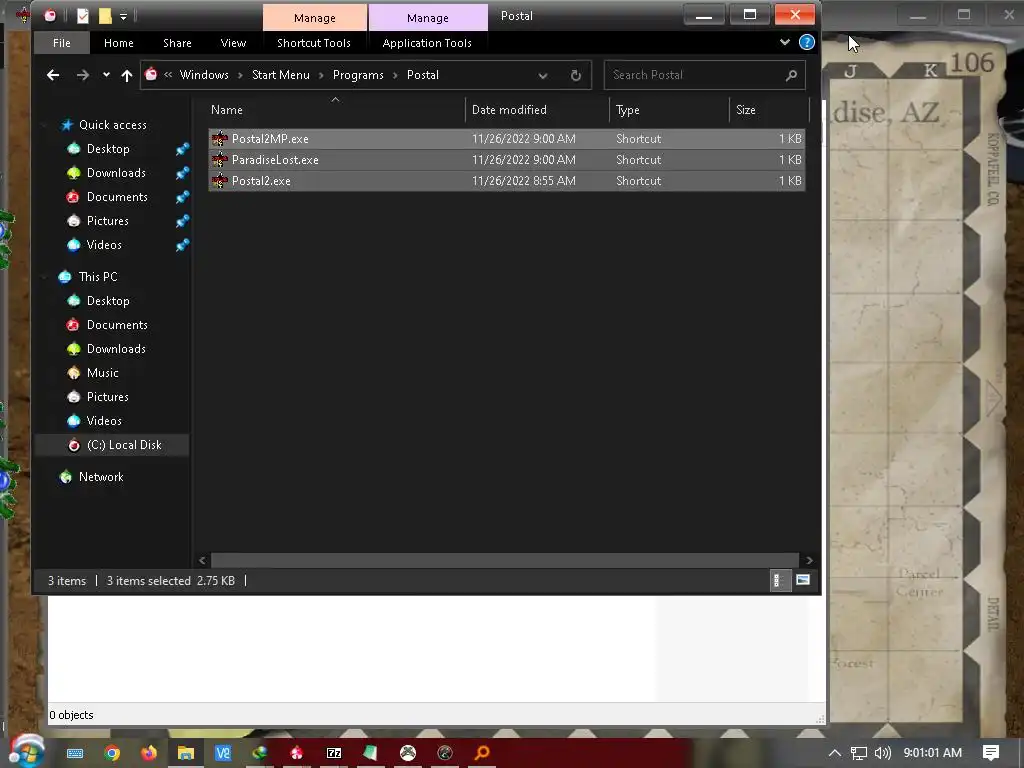Open 7-Zip from the taskbar
1024x768 pixels.
pos(334,753)
